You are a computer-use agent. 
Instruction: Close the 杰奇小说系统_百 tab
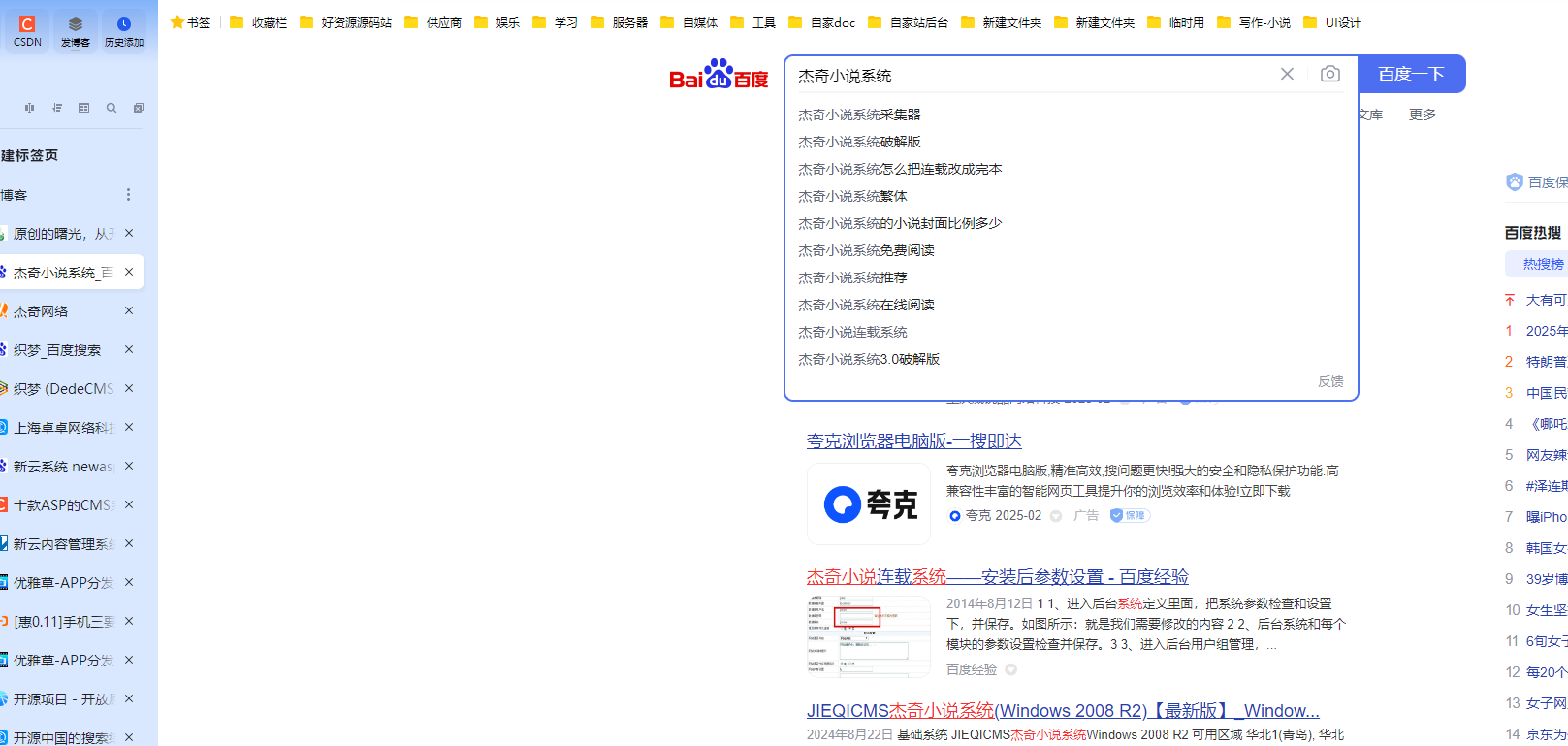point(129,272)
